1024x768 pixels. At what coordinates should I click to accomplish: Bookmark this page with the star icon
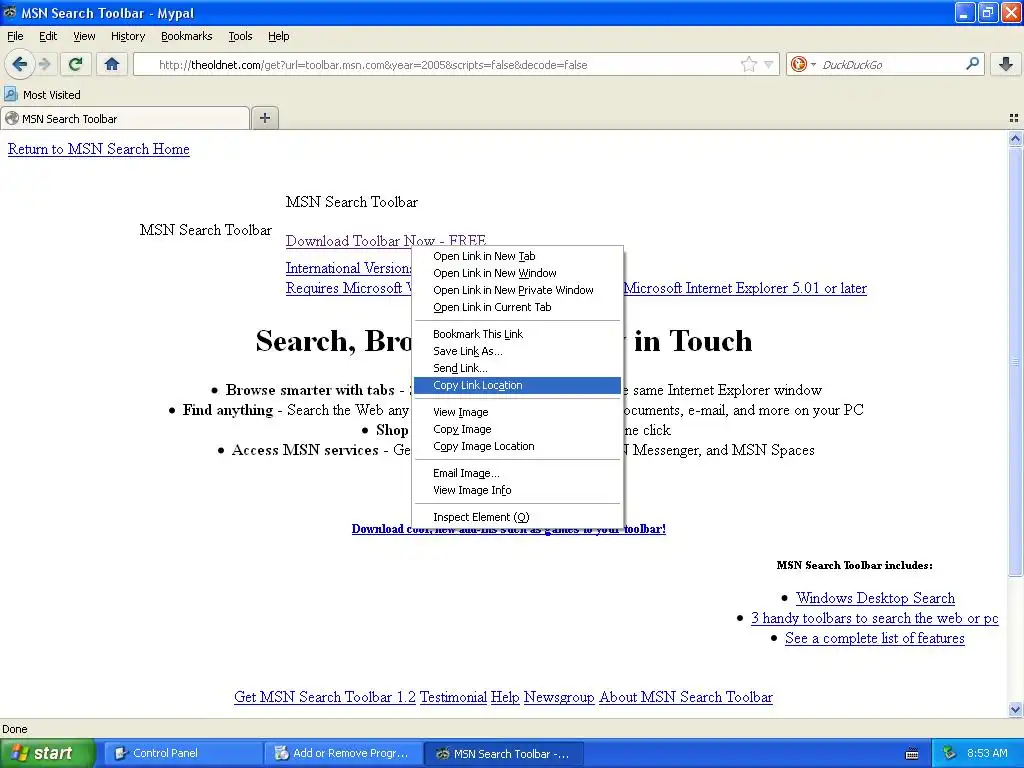tap(748, 64)
